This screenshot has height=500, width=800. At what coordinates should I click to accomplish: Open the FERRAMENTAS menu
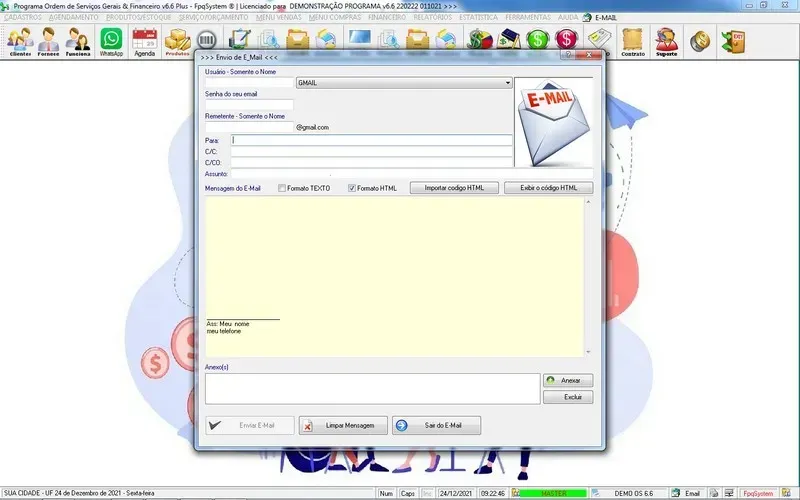tap(527, 18)
